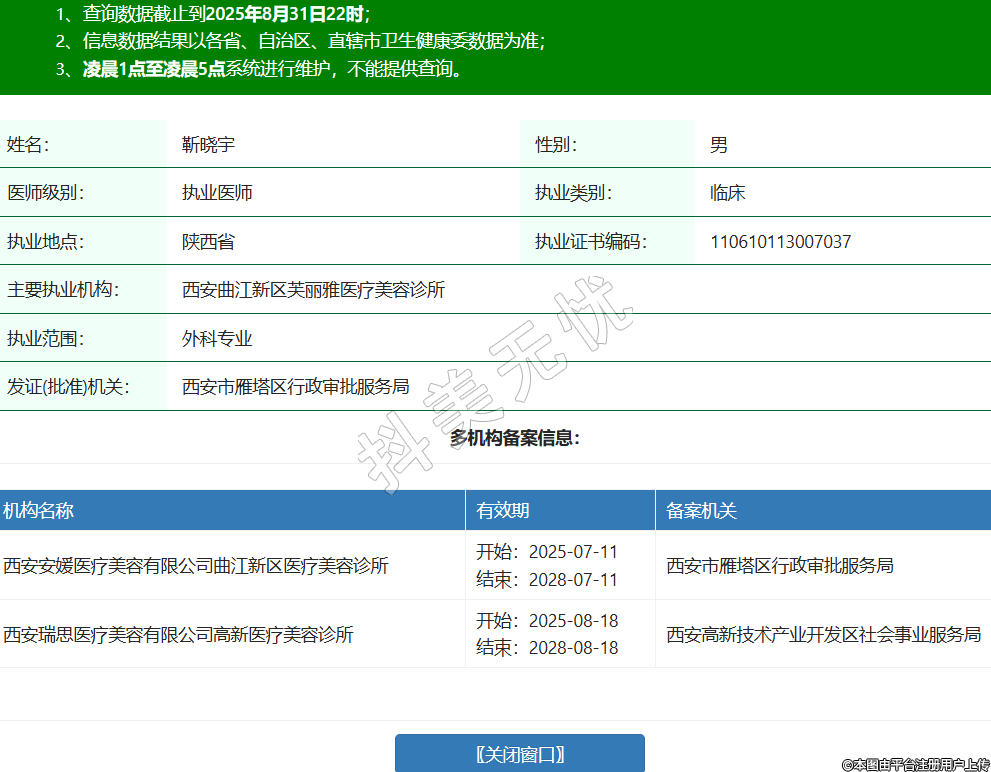Select the 西安瑞思医疗美容有限公司高新医疗美容诊所 row
The width and height of the screenshot is (991, 772).
pyautogui.click(x=178, y=635)
